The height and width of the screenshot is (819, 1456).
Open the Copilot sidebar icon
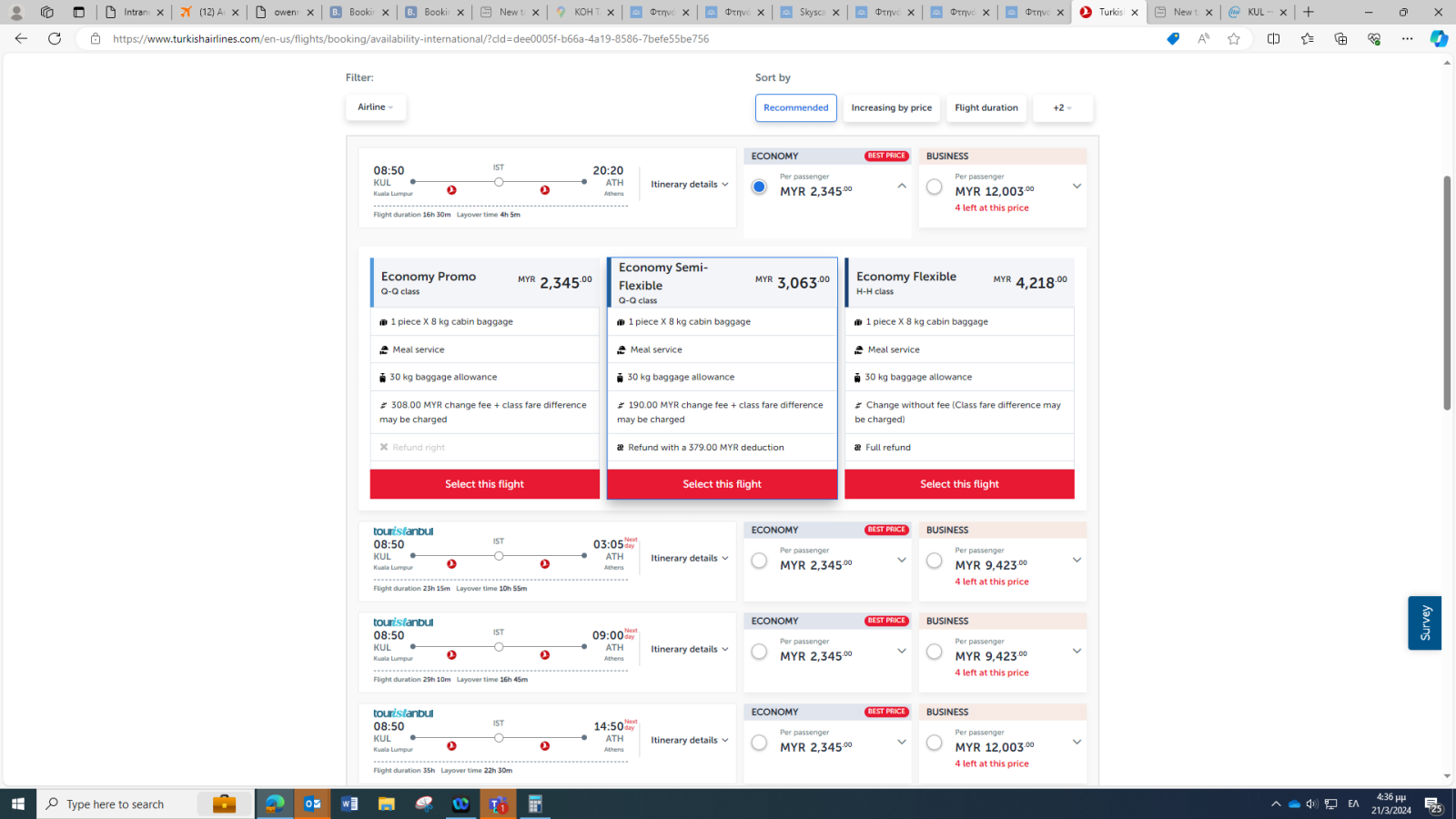coord(1438,38)
